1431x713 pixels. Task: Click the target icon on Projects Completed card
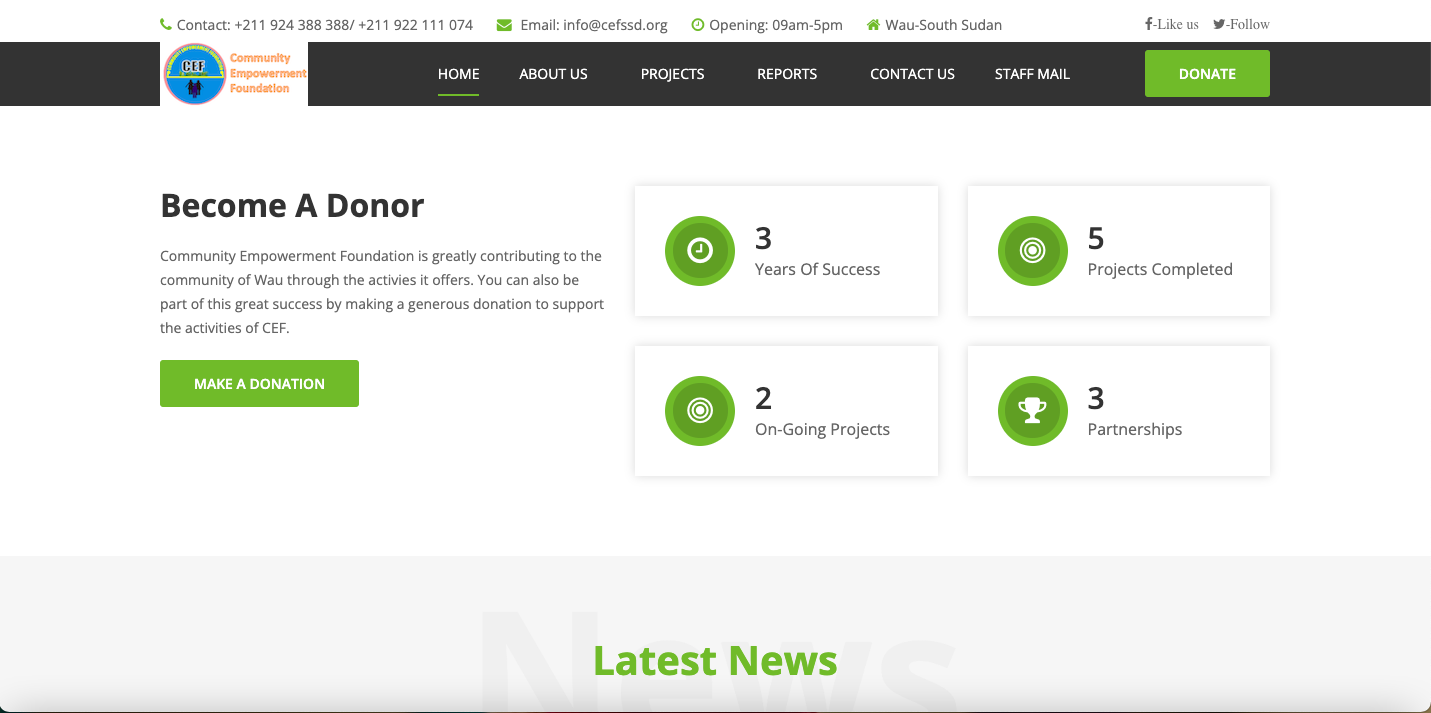1033,251
